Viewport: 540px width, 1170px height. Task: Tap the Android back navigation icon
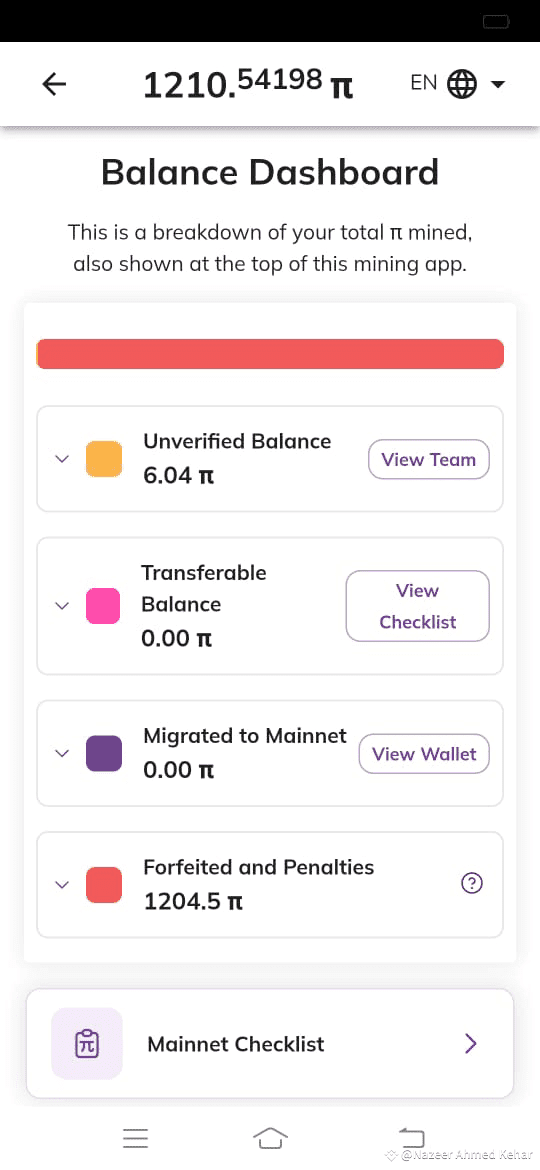coord(411,1137)
